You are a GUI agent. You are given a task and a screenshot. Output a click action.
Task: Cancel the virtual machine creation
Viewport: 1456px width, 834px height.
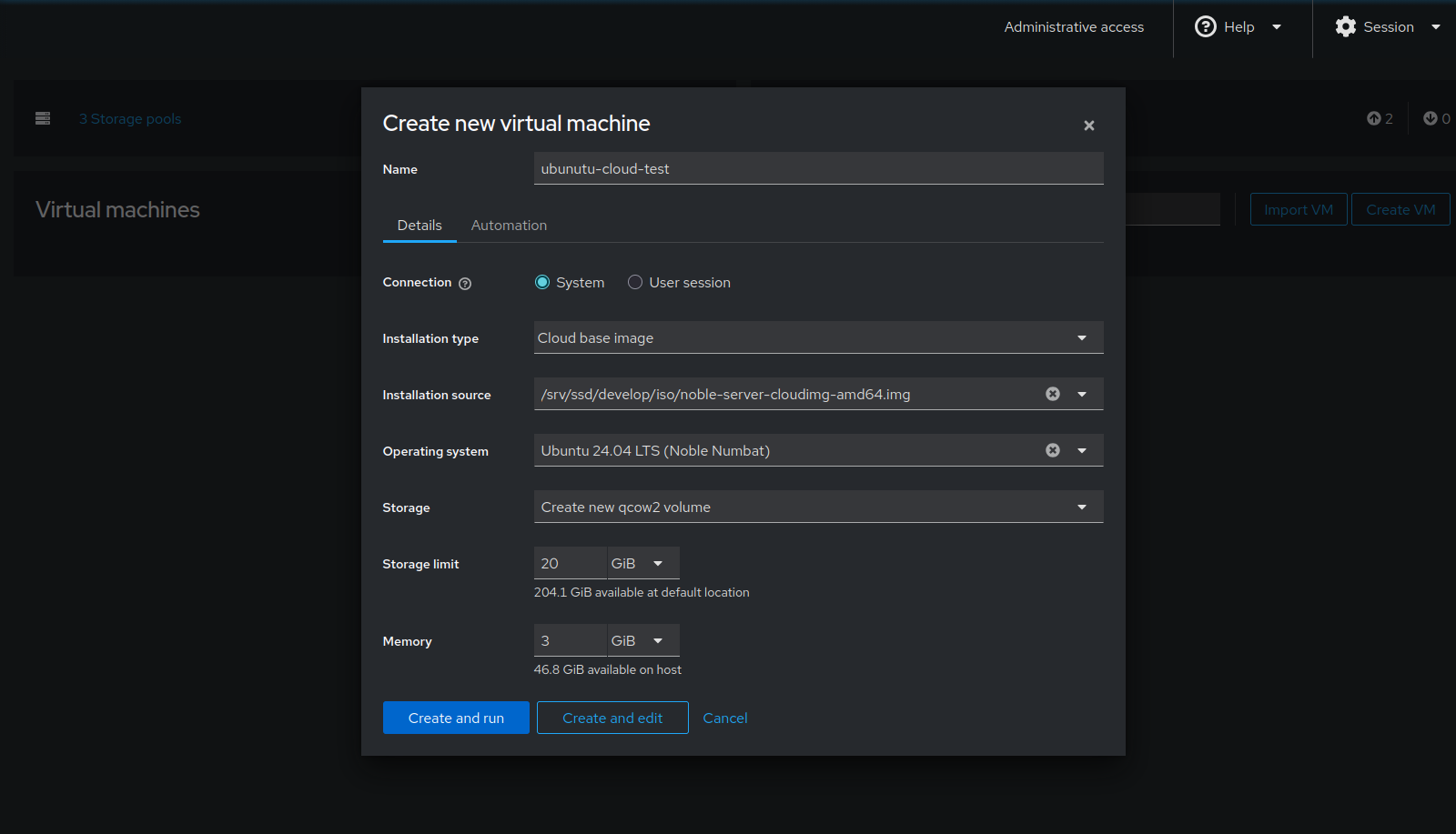pyautogui.click(x=724, y=718)
